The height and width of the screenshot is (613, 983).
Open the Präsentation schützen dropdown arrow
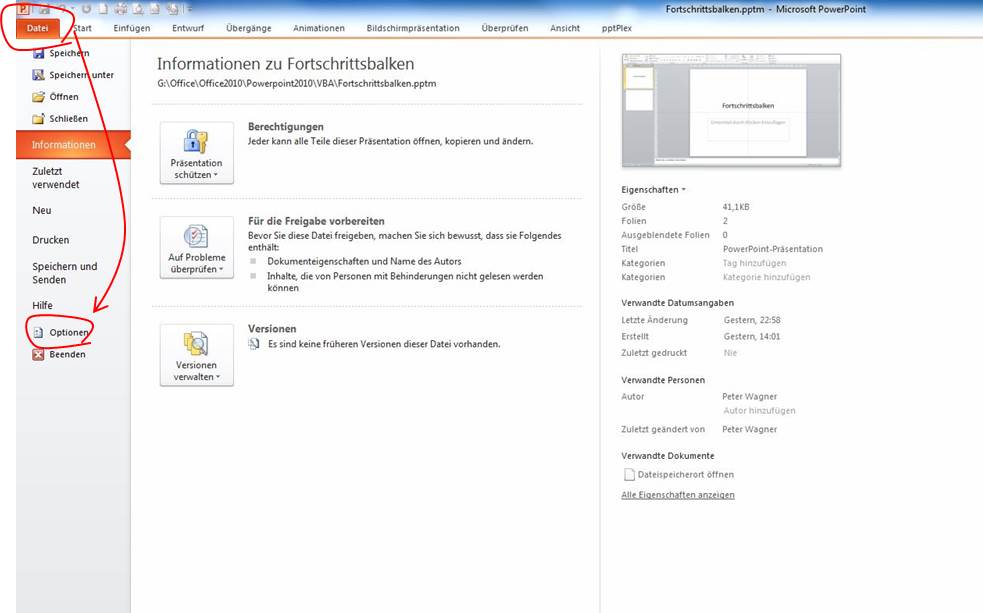(216, 175)
